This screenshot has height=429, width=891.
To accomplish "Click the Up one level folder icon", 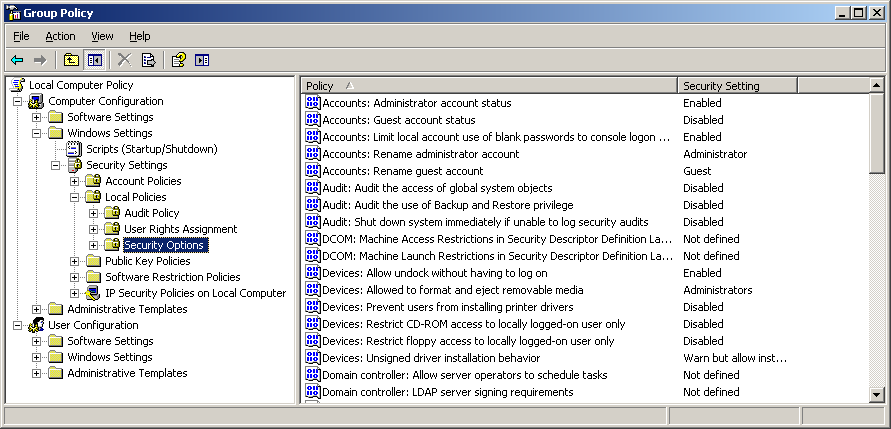I will 72,60.
